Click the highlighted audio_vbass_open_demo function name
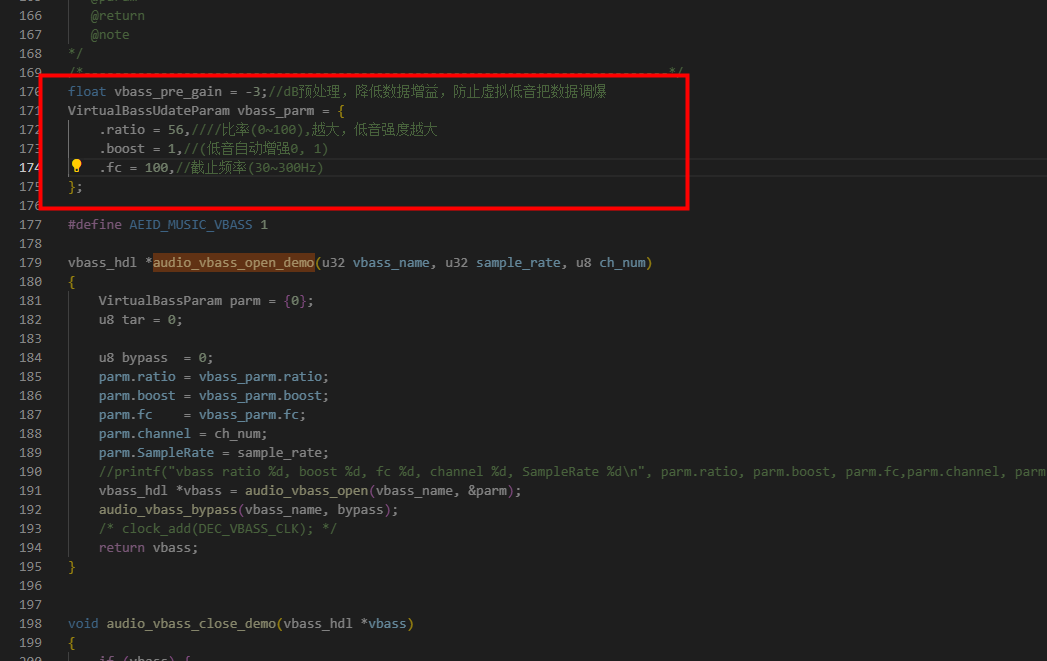Screen dimensions: 1047x661 pyautogui.click(x=234, y=262)
